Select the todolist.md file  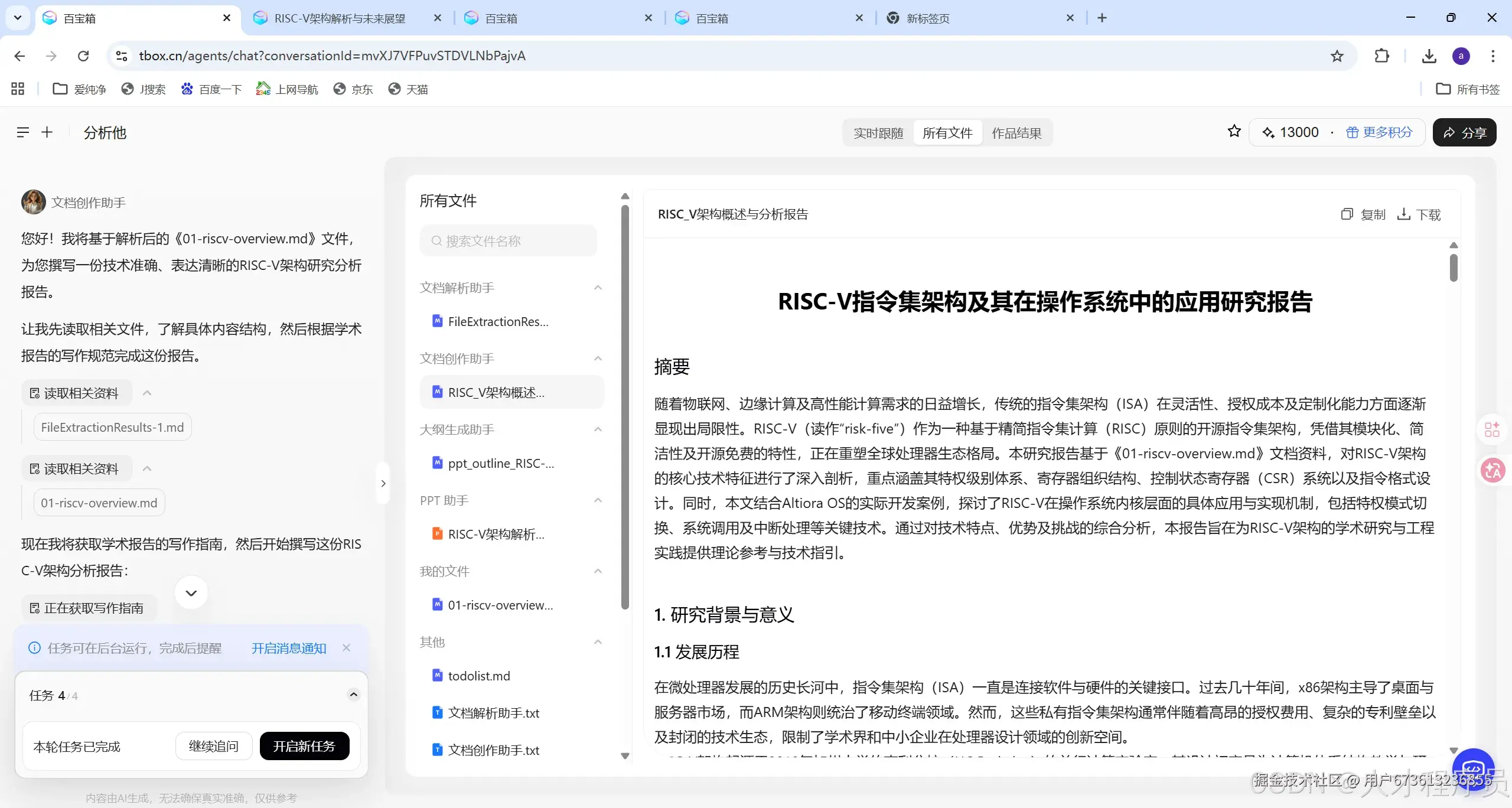[478, 675]
